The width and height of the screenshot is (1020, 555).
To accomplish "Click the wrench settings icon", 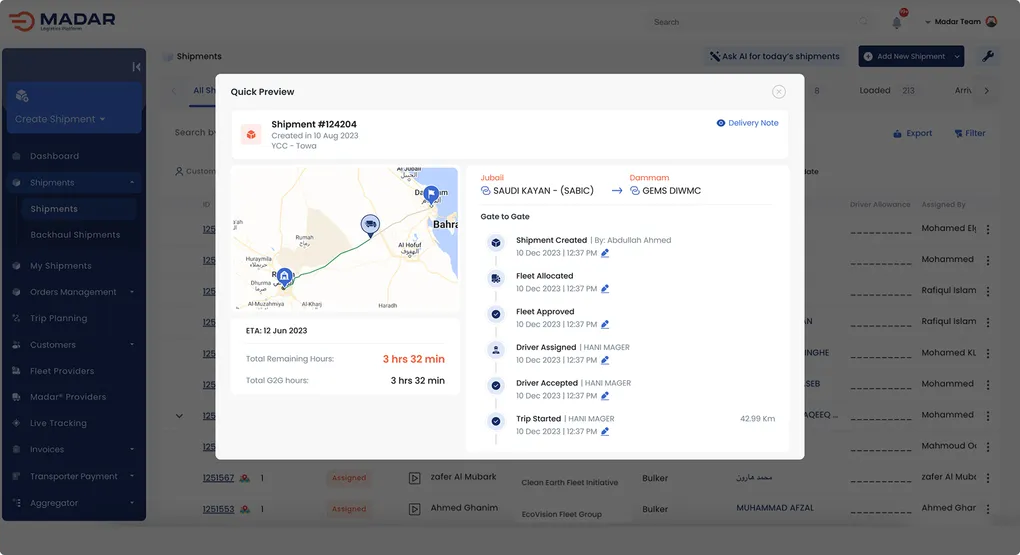I will click(x=987, y=57).
